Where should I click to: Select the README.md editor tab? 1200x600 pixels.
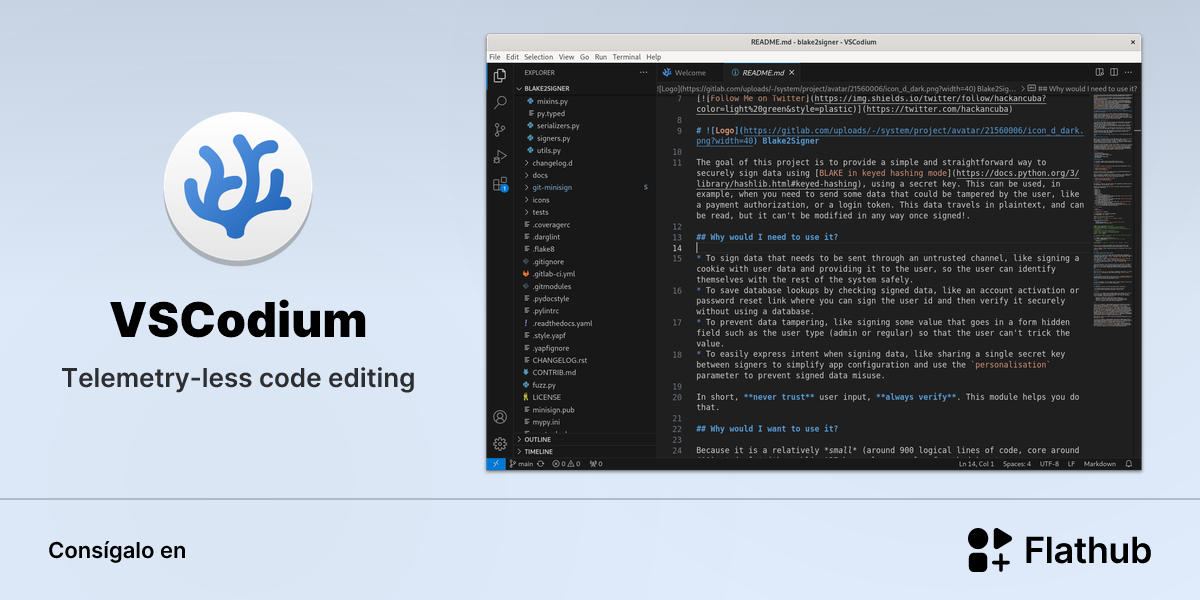coord(761,73)
